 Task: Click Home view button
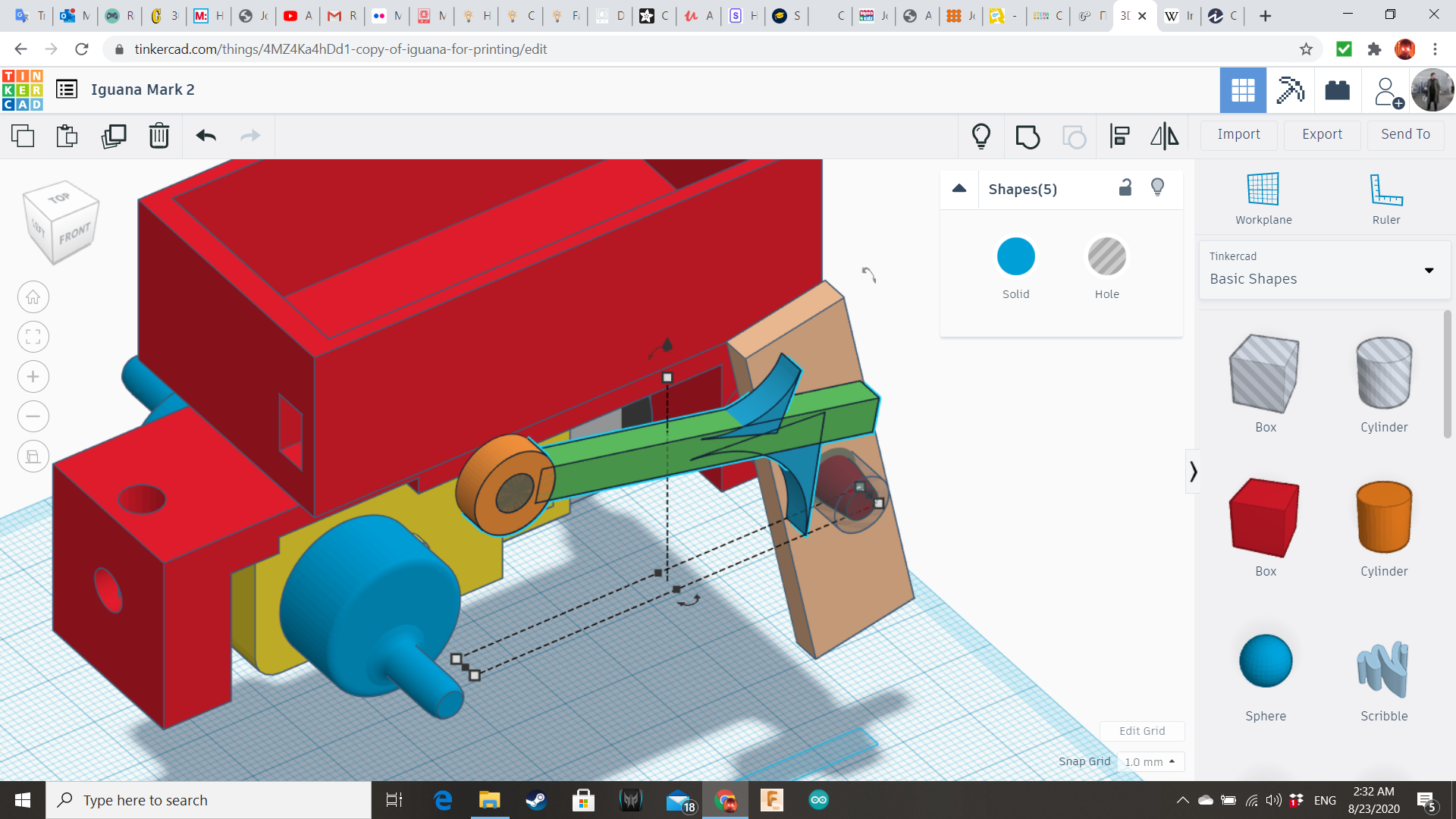(33, 297)
